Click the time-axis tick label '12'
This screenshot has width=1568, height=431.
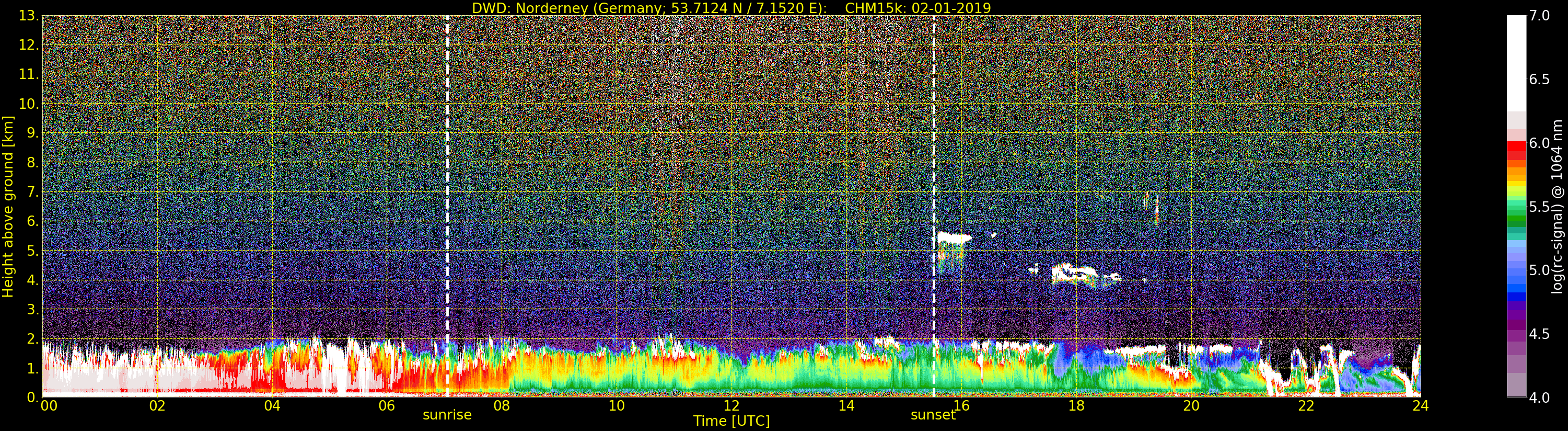(x=731, y=406)
